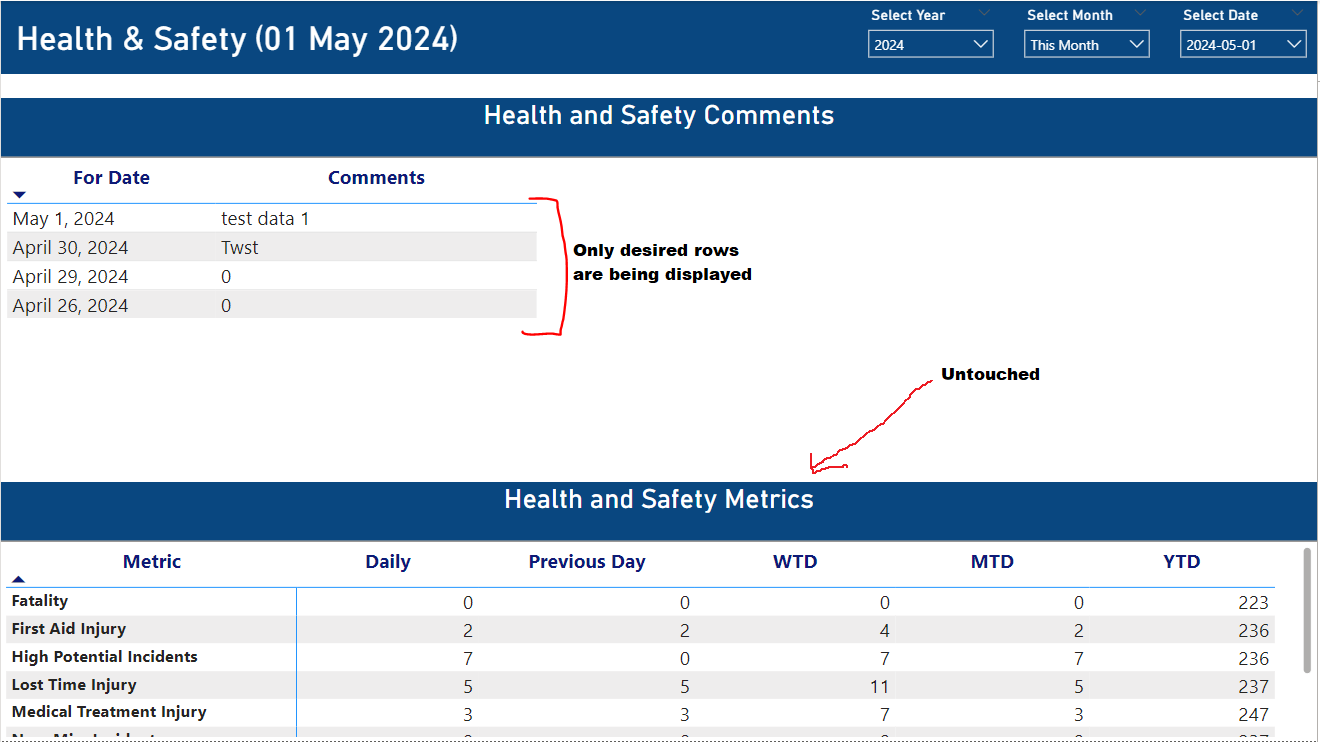Open the Select Date dropdown showing 2024-05-01
Image resolution: width=1320 pixels, height=742 pixels.
tap(1243, 45)
